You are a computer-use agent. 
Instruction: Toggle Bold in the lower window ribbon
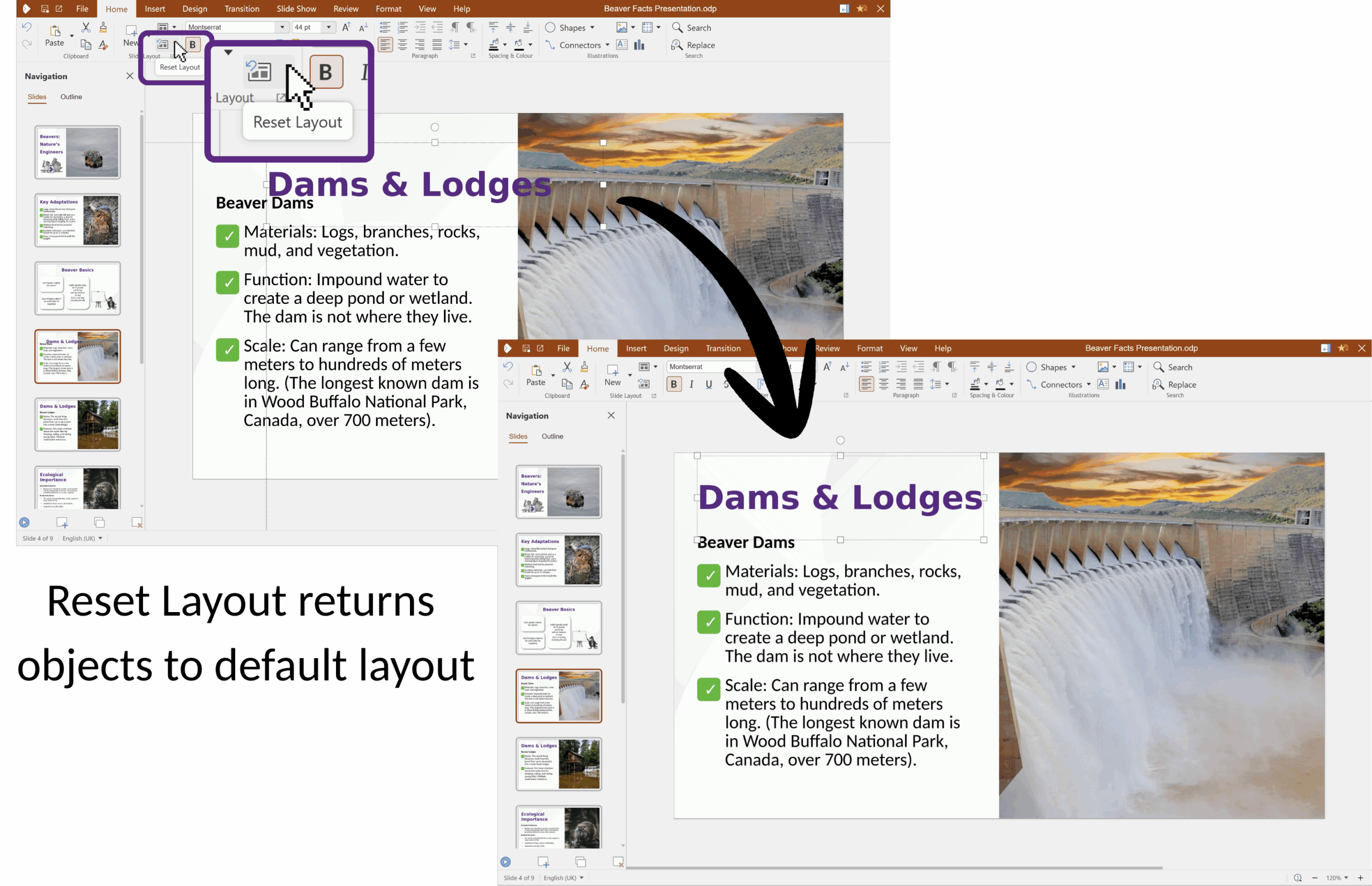click(673, 384)
